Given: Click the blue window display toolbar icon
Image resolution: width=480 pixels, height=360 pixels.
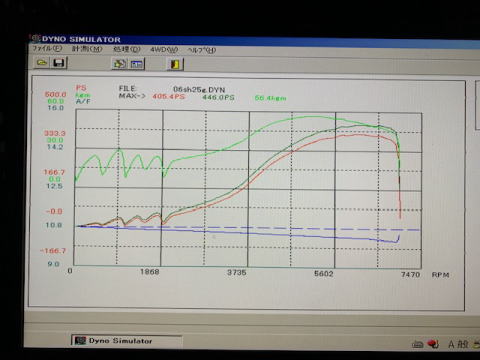Looking at the screenshot, I should point(137,64).
